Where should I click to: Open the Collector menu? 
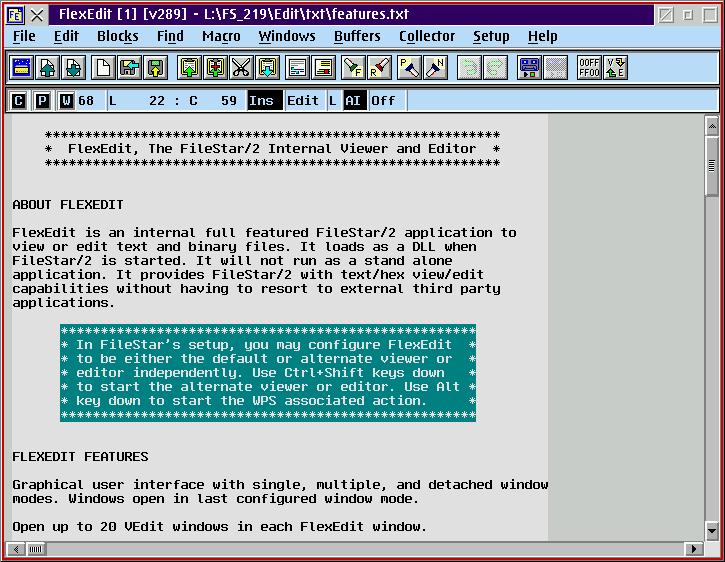click(x=427, y=36)
